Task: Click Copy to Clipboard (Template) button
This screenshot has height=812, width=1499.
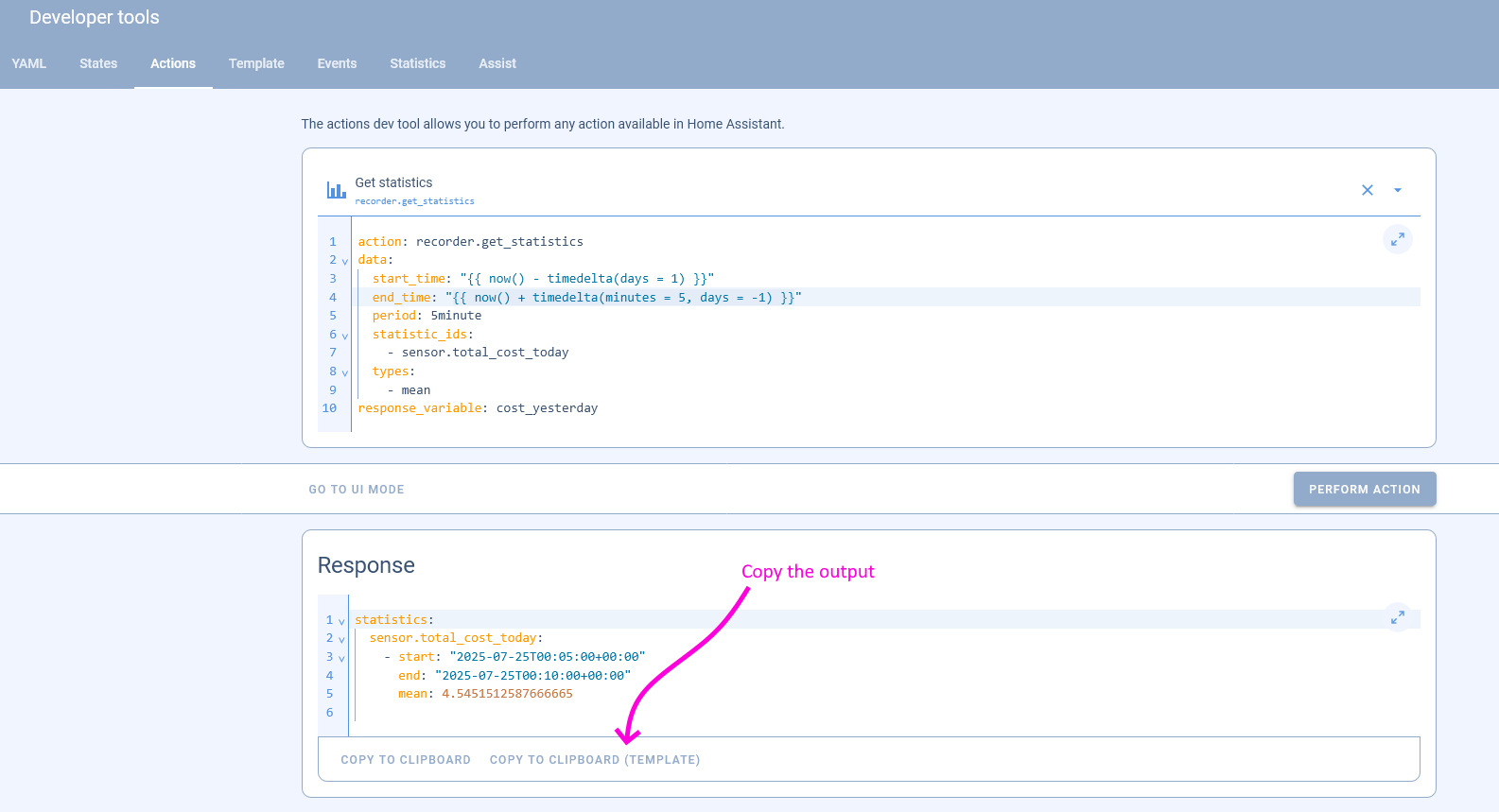Action: pos(594,760)
